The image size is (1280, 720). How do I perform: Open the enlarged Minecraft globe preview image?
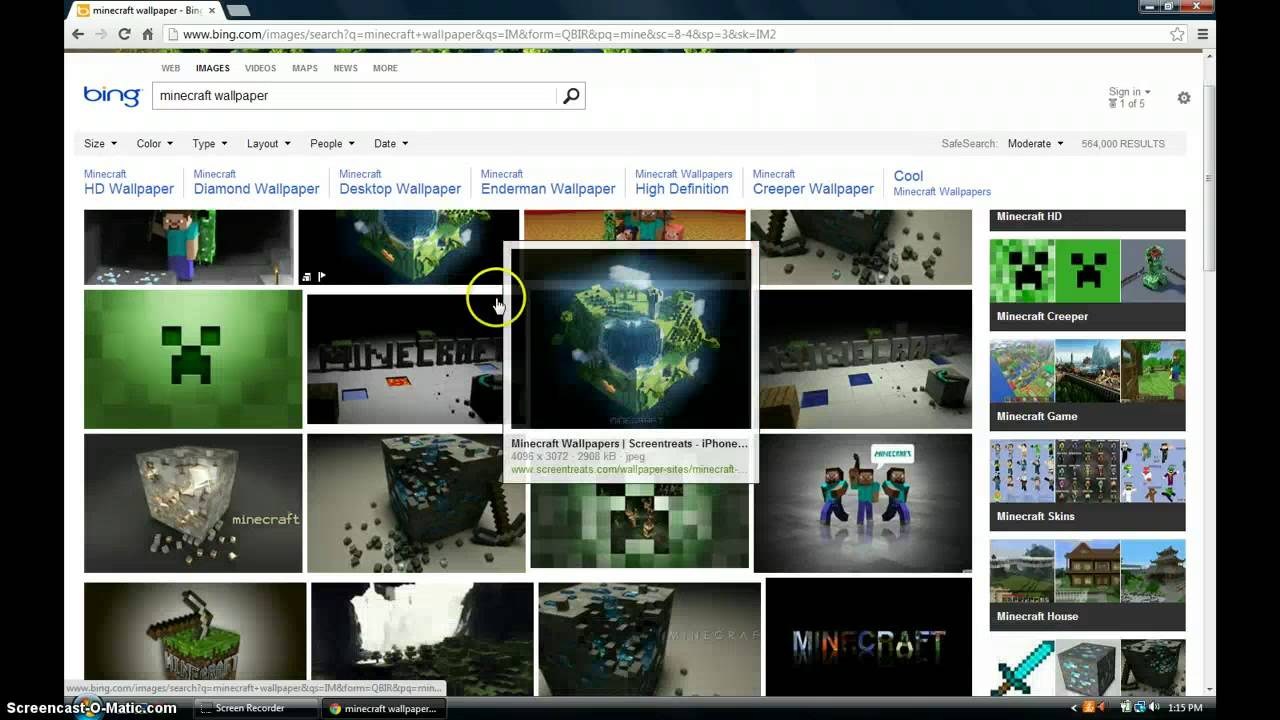pos(631,339)
